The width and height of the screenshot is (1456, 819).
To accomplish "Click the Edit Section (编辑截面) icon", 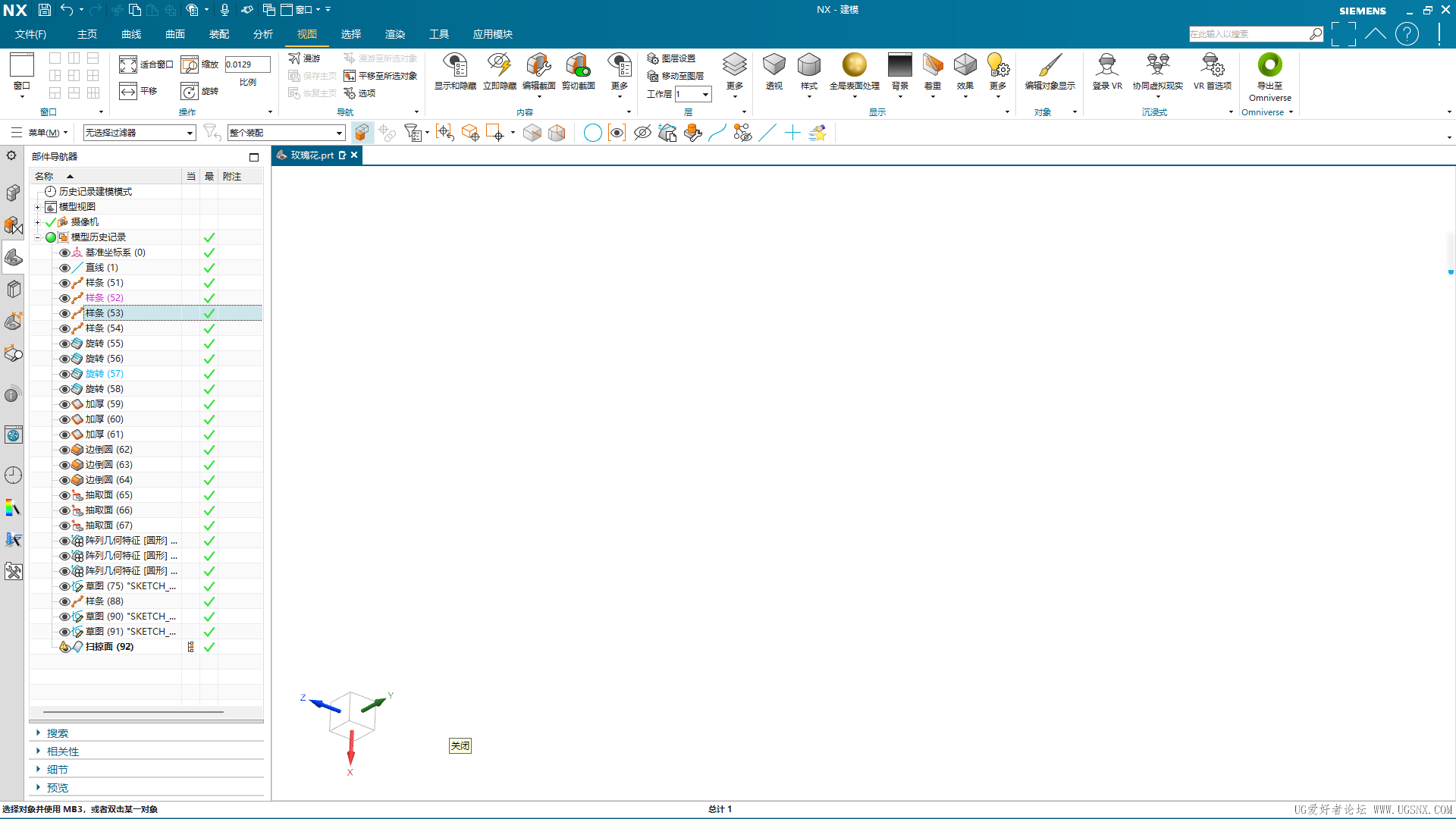I will point(538,66).
